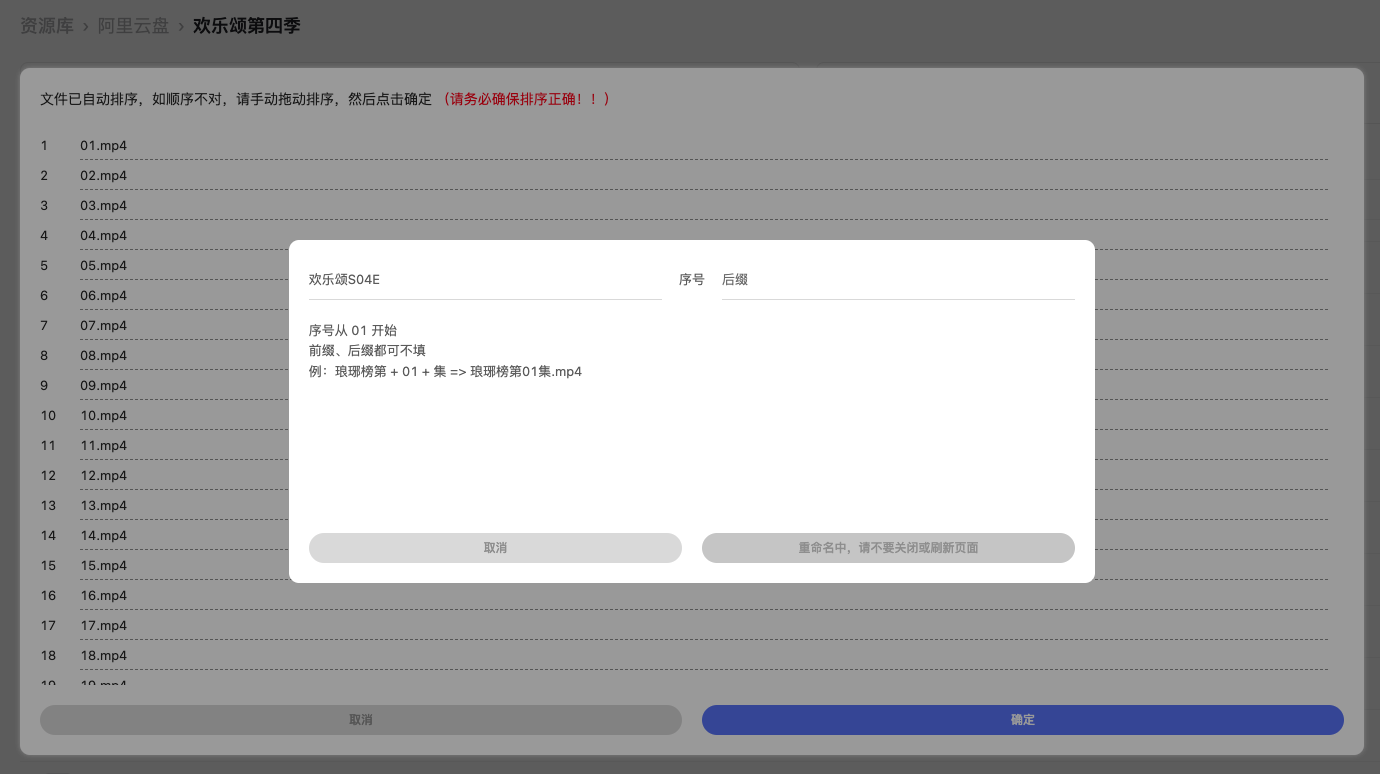Select the 14.mp4 file row
The image size is (1380, 774).
(x=104, y=536)
